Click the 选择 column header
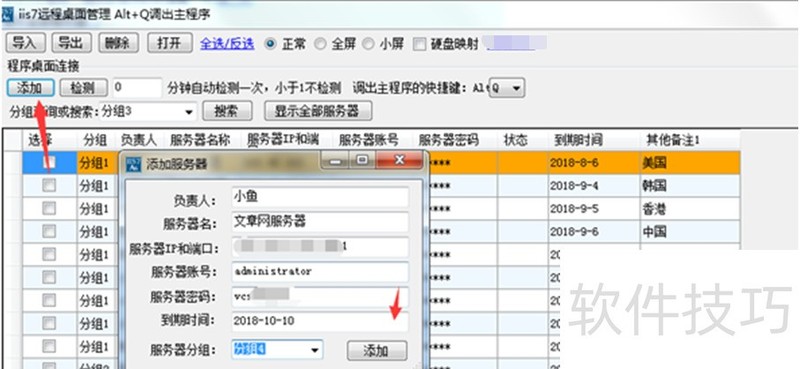The image size is (800, 369). pyautogui.click(x=49, y=140)
